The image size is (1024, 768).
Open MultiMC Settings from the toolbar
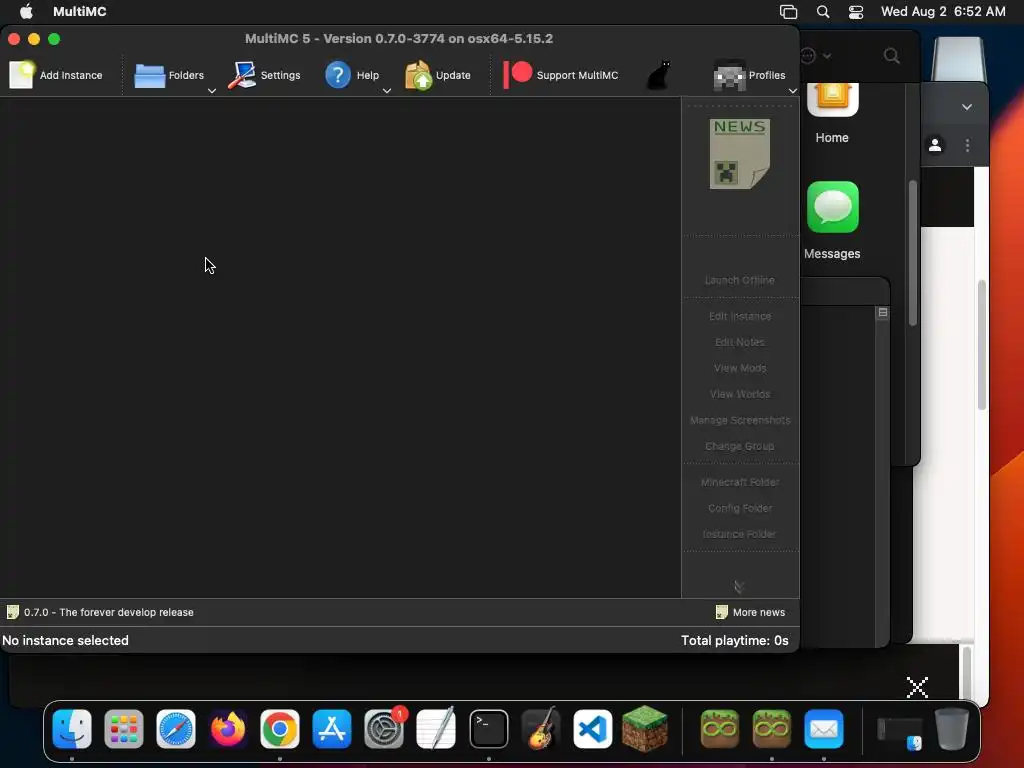(264, 75)
